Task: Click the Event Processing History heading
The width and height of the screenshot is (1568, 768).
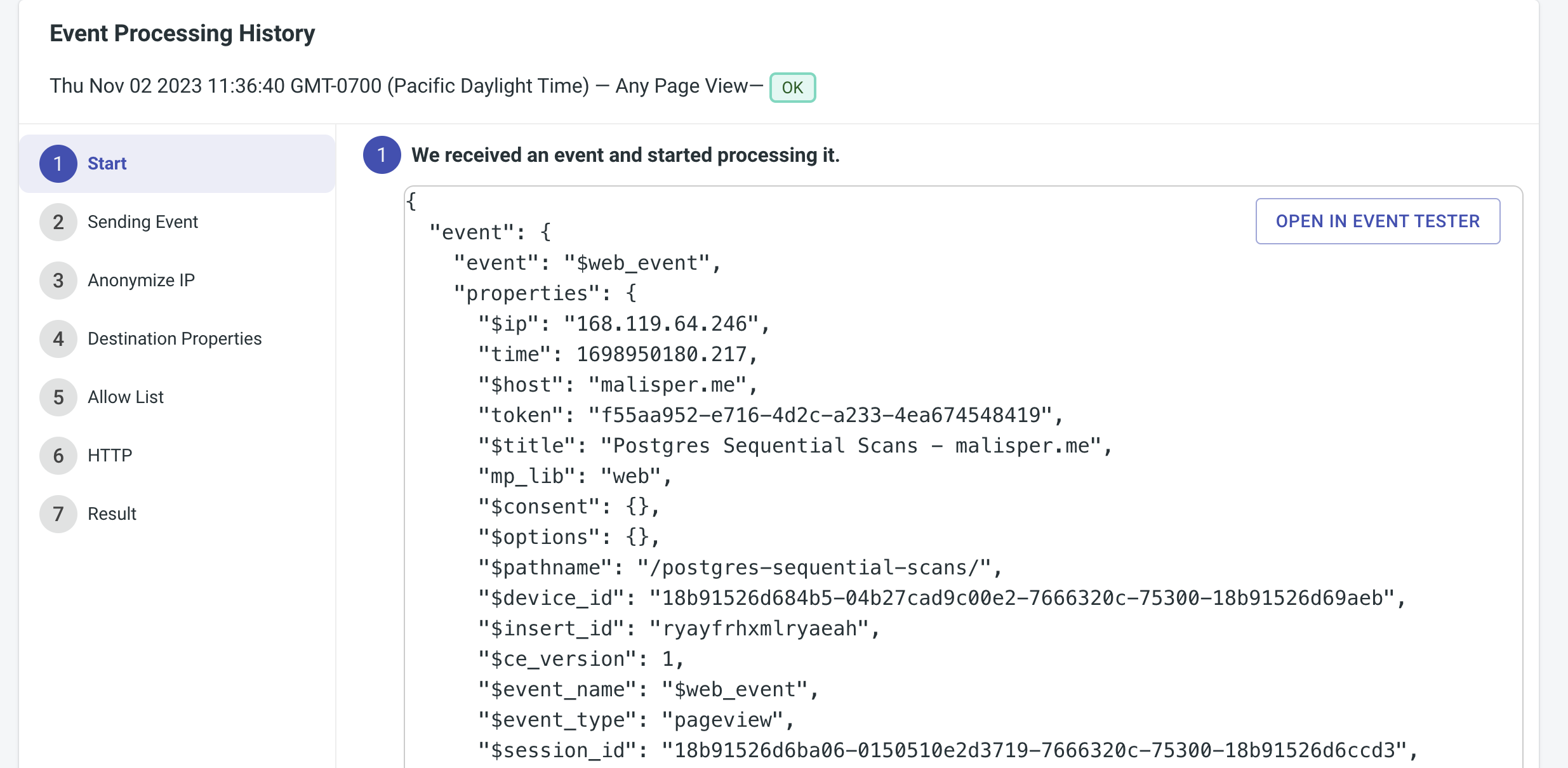Action: click(x=182, y=34)
